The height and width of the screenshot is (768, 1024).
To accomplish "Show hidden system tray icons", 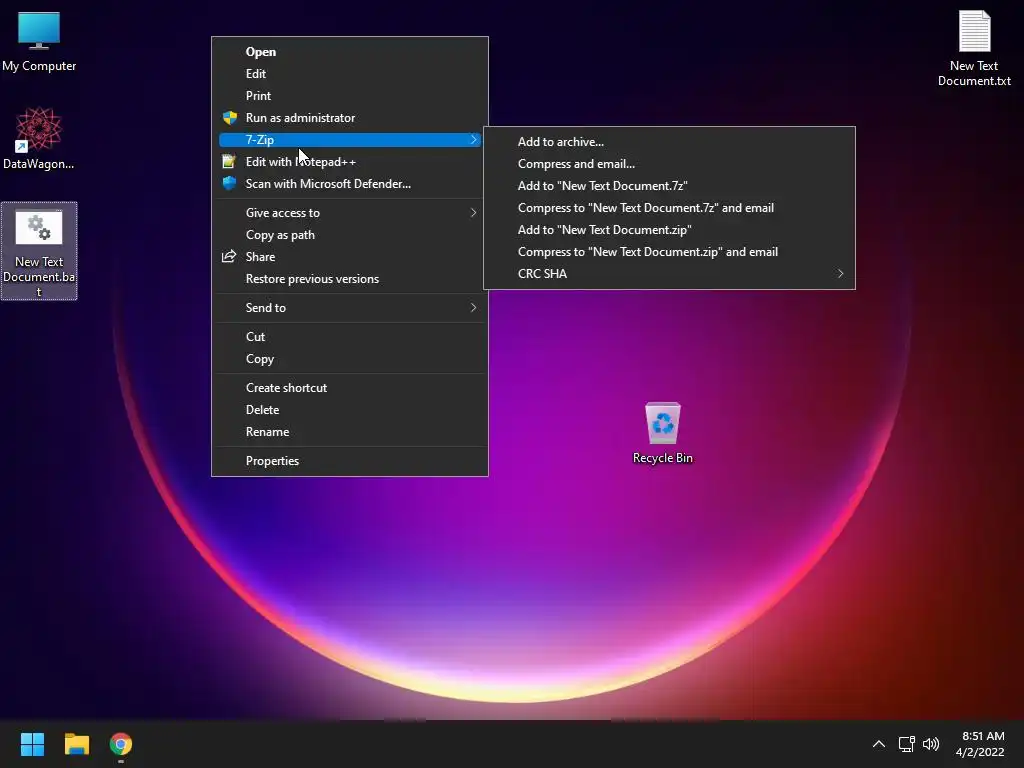I will (879, 744).
